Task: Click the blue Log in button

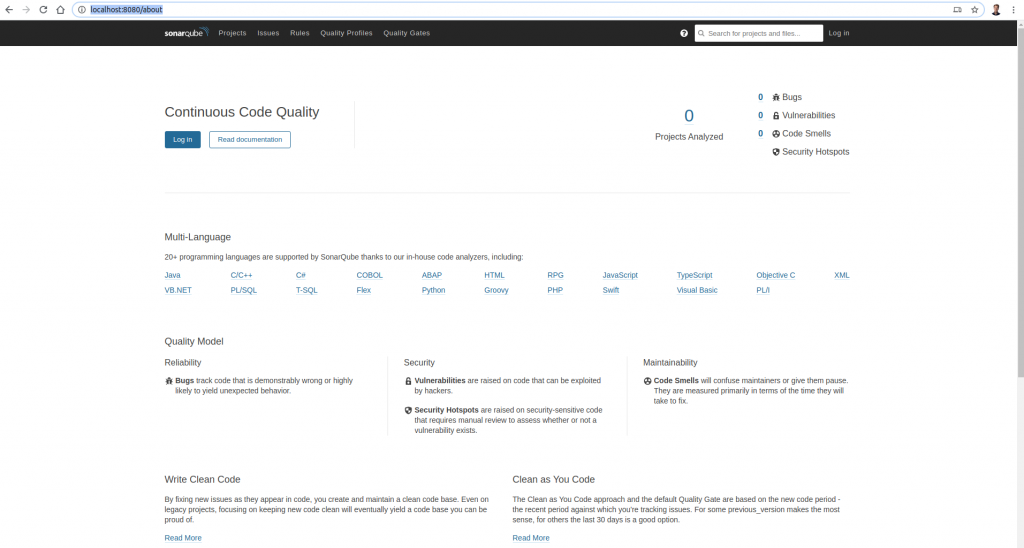Action: pos(183,140)
